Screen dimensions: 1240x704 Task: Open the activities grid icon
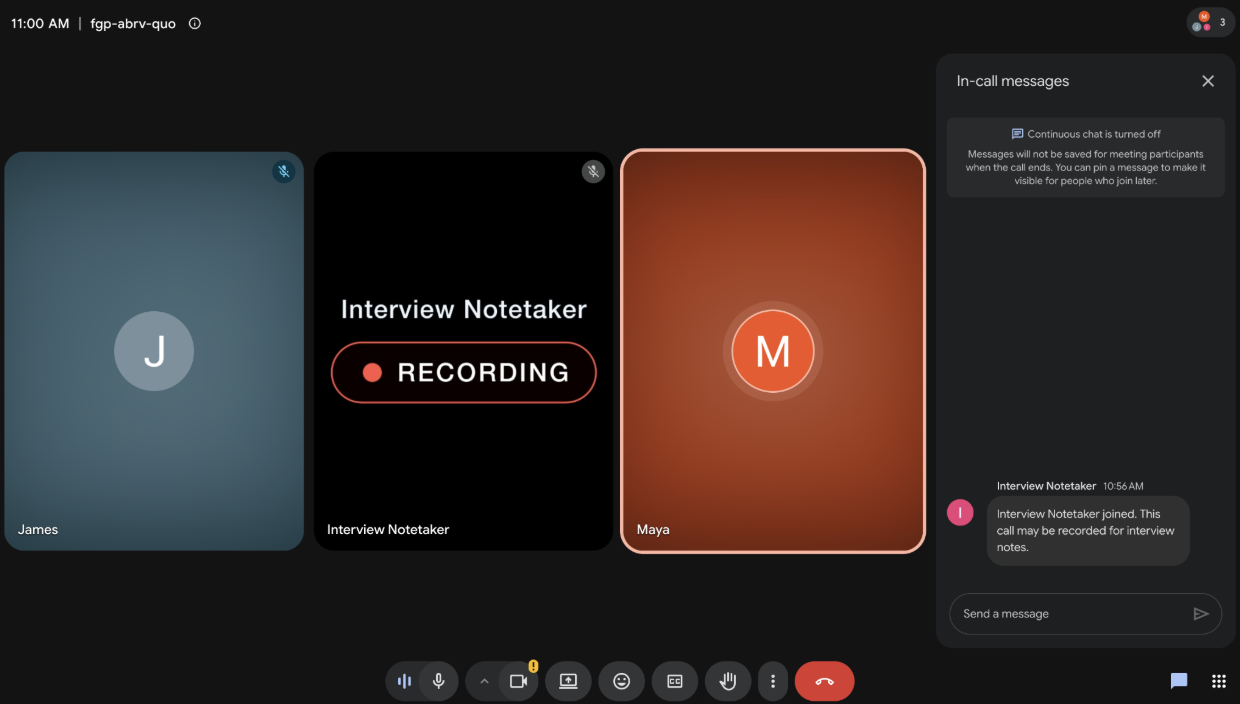pyautogui.click(x=1218, y=681)
